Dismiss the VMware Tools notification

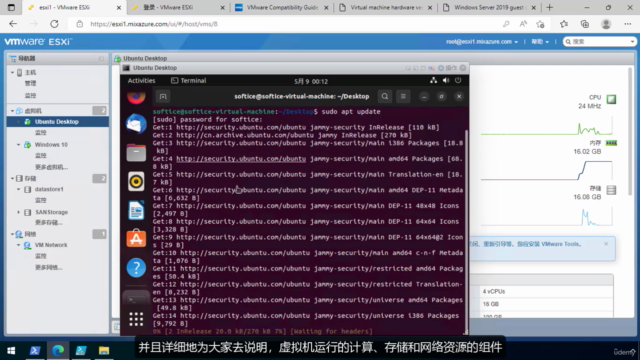click(x=606, y=244)
